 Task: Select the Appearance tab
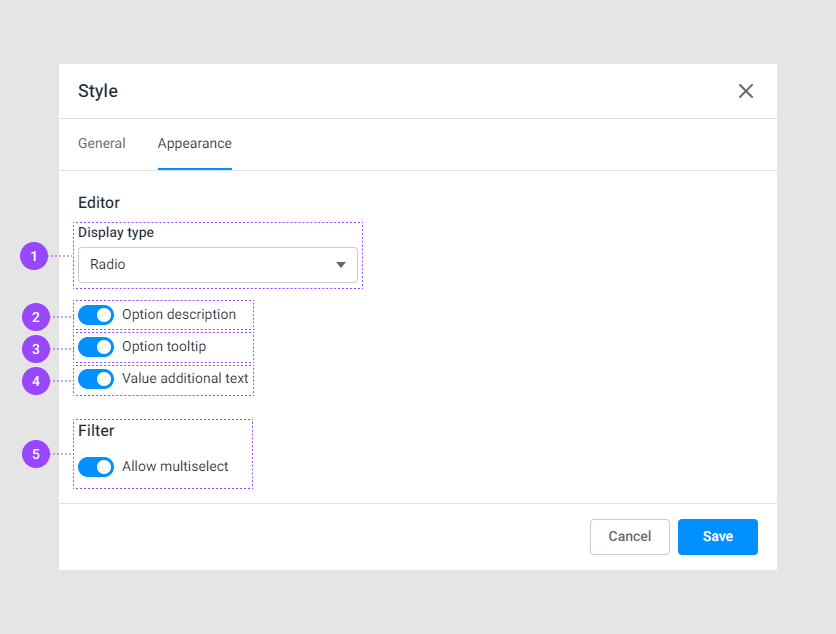click(x=194, y=143)
